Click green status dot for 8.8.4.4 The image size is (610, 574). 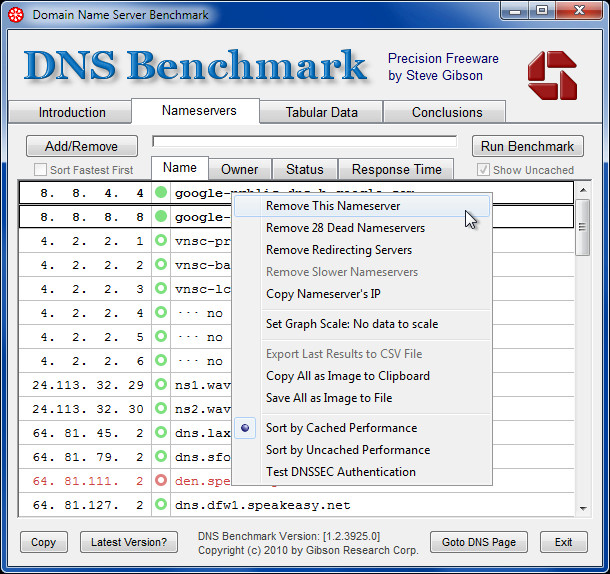(161, 192)
